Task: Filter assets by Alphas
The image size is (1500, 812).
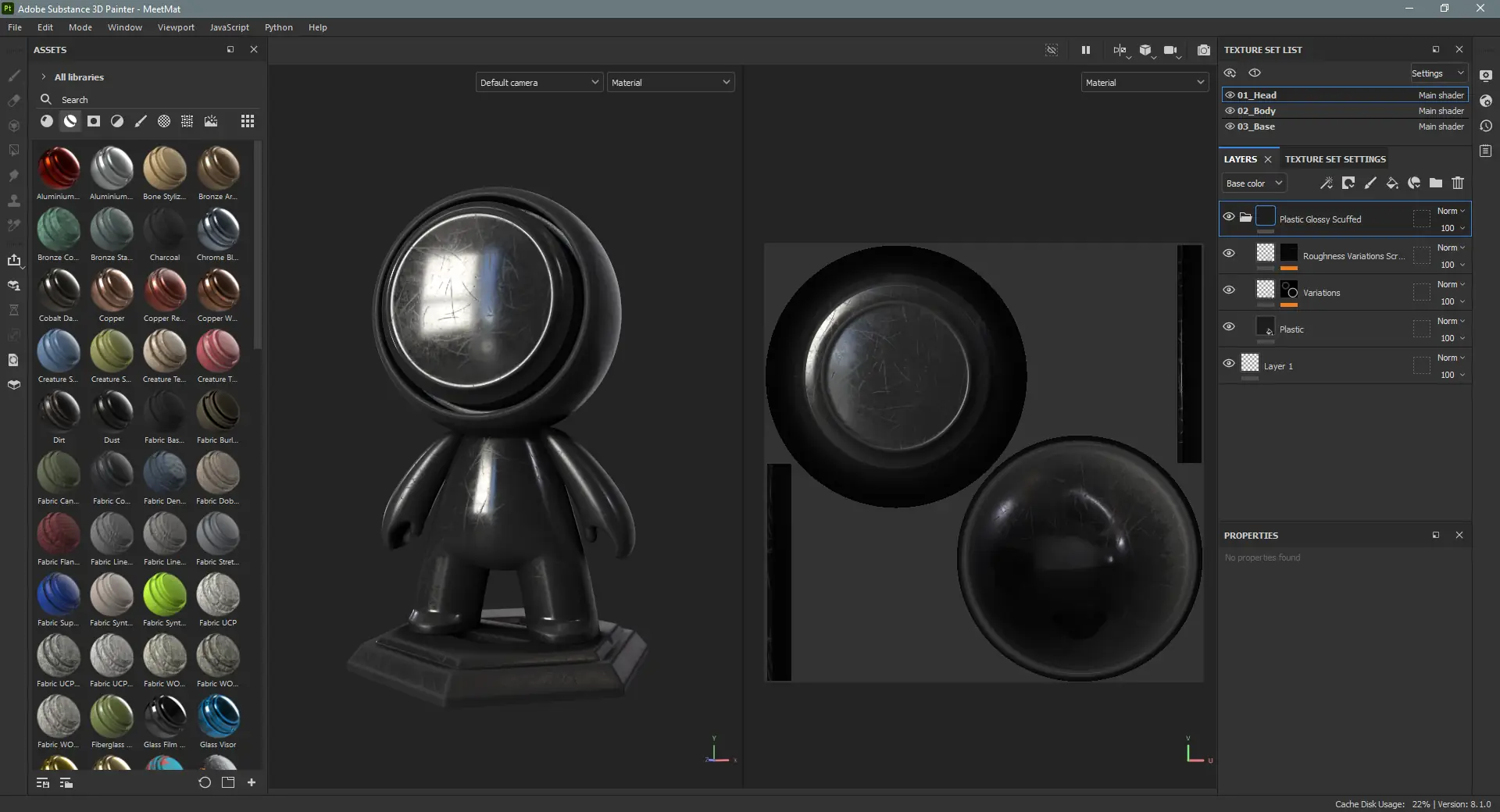Action: click(x=164, y=121)
